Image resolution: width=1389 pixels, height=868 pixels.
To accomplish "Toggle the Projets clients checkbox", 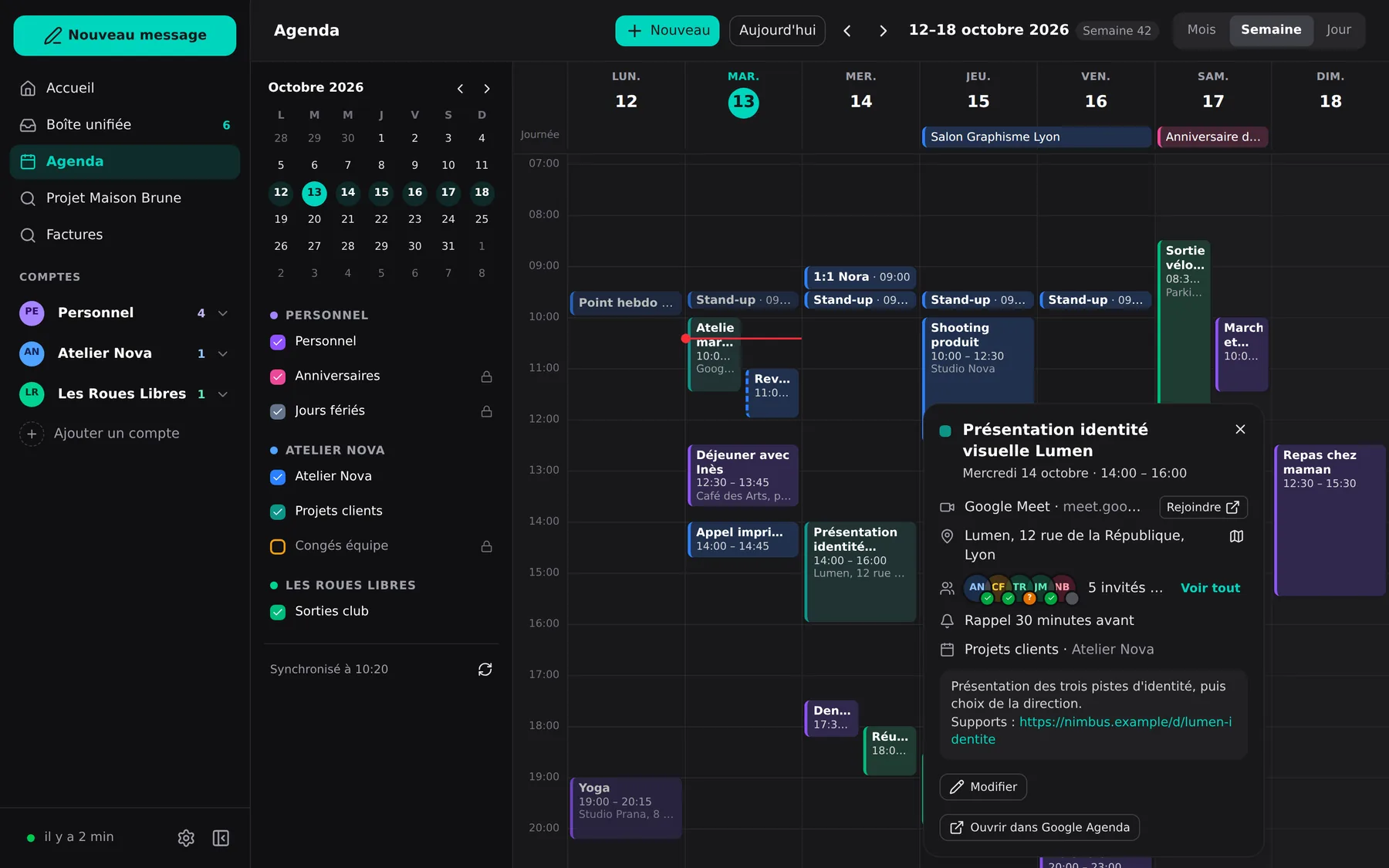I will pos(278,512).
